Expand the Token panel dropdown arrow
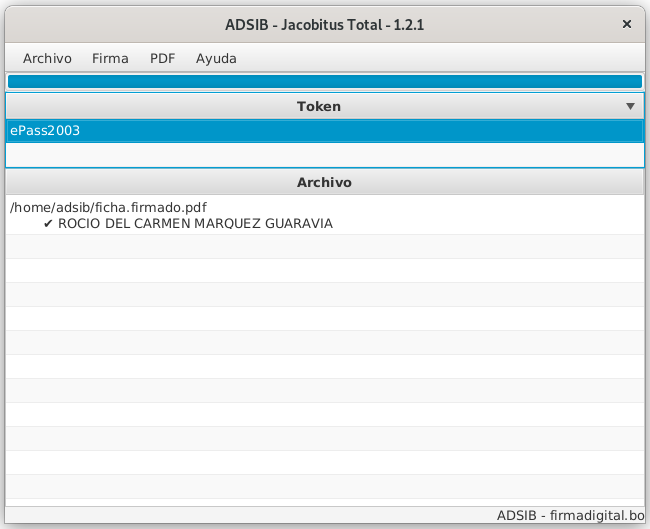650x529 pixels. [x=630, y=106]
